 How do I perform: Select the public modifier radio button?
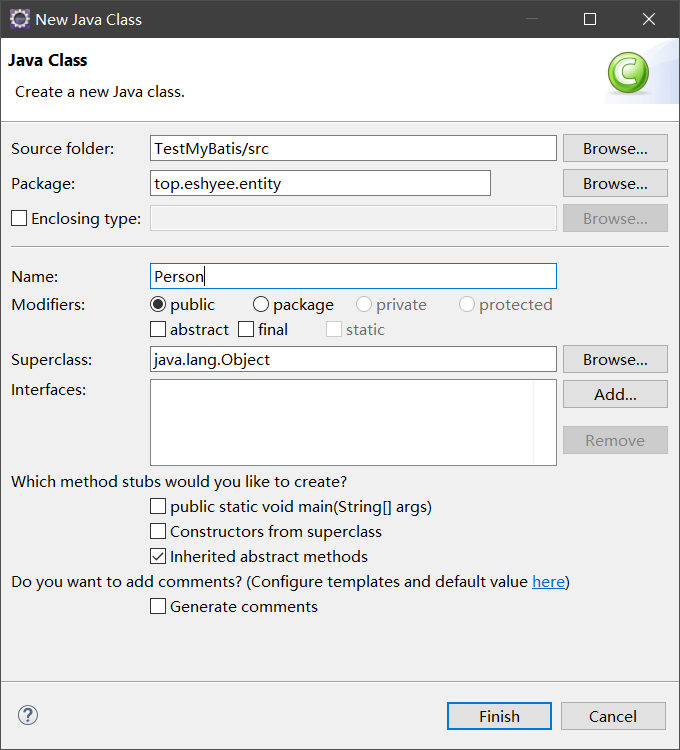[158, 304]
